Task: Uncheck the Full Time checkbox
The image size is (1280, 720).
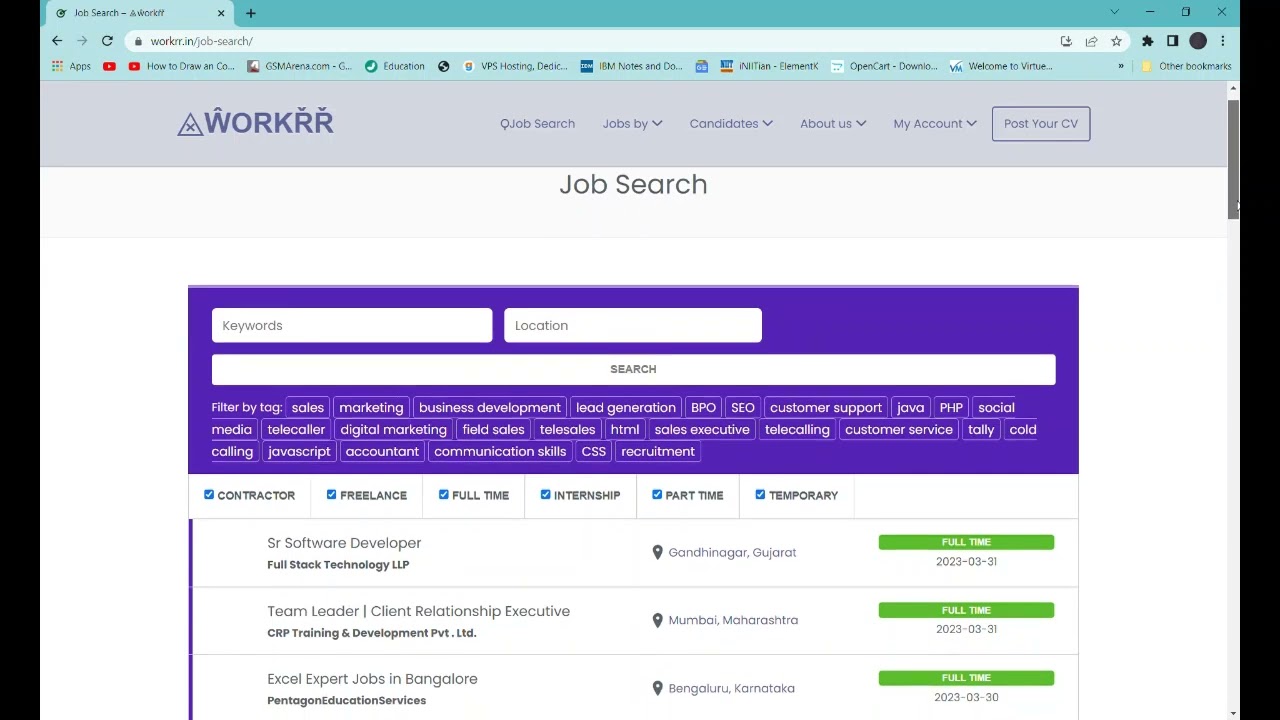Action: pos(443,495)
